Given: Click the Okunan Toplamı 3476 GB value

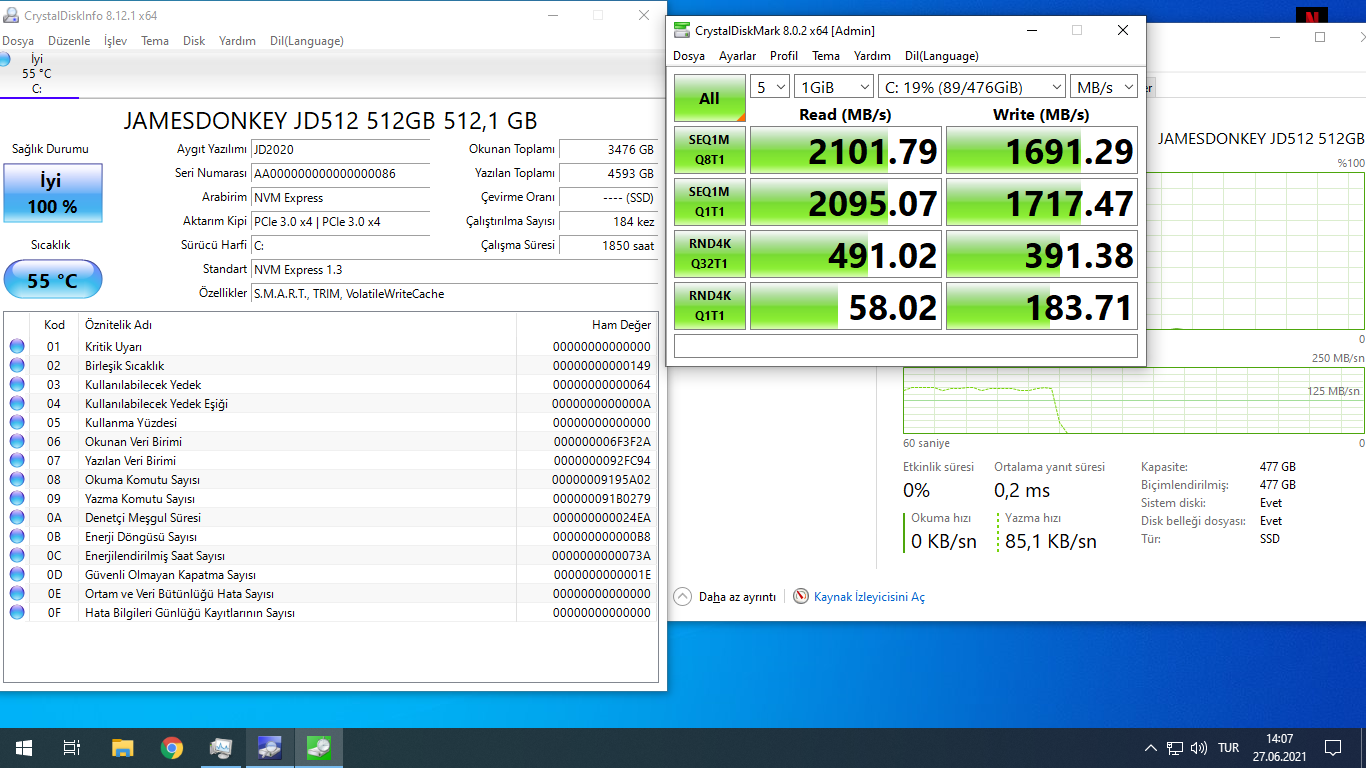Looking at the screenshot, I should (x=608, y=150).
